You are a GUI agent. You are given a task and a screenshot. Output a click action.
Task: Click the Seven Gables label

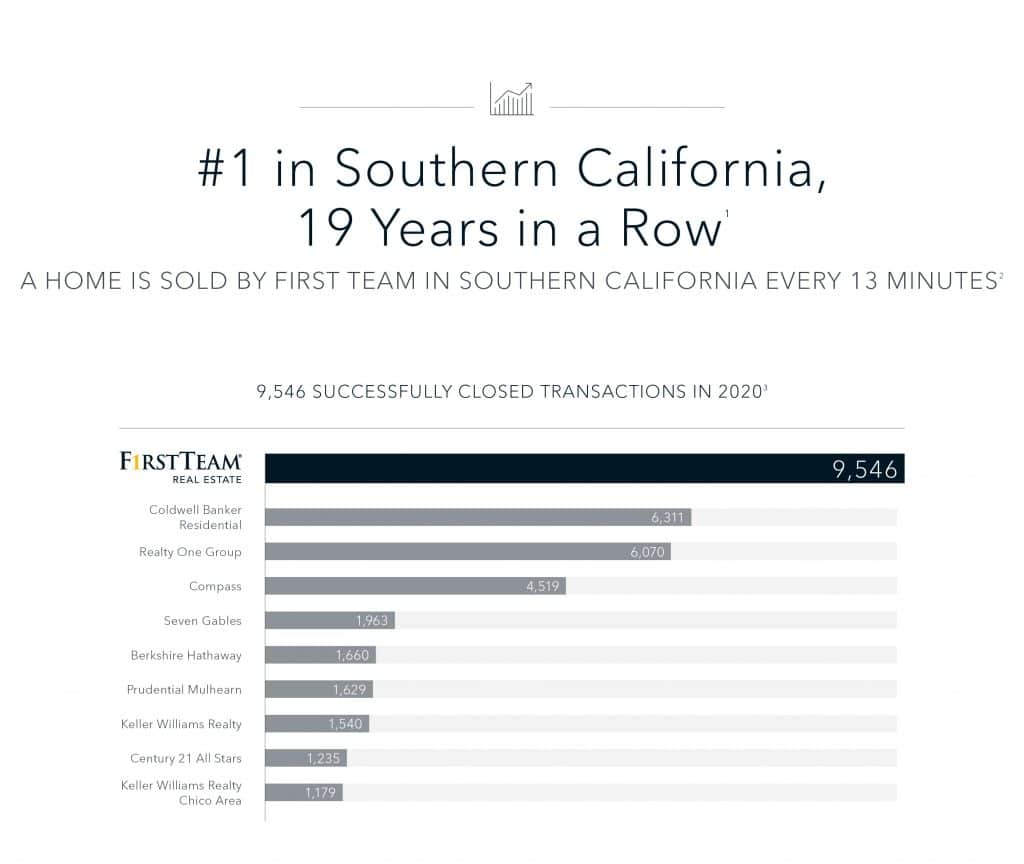coord(202,620)
